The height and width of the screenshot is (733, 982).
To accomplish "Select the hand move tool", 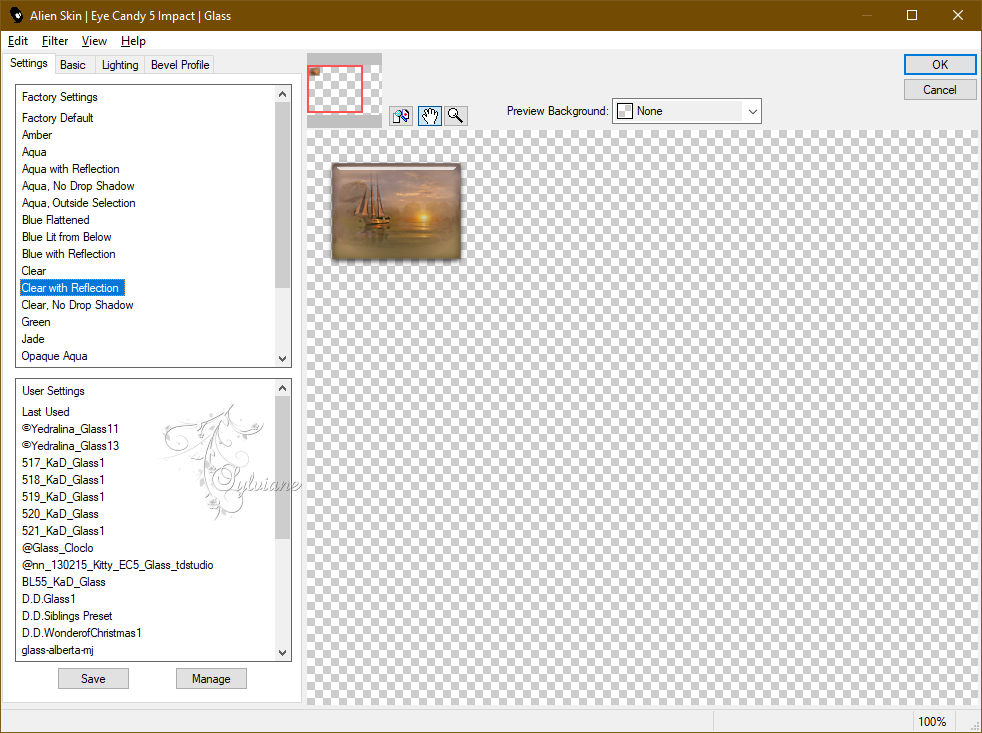I will point(430,116).
